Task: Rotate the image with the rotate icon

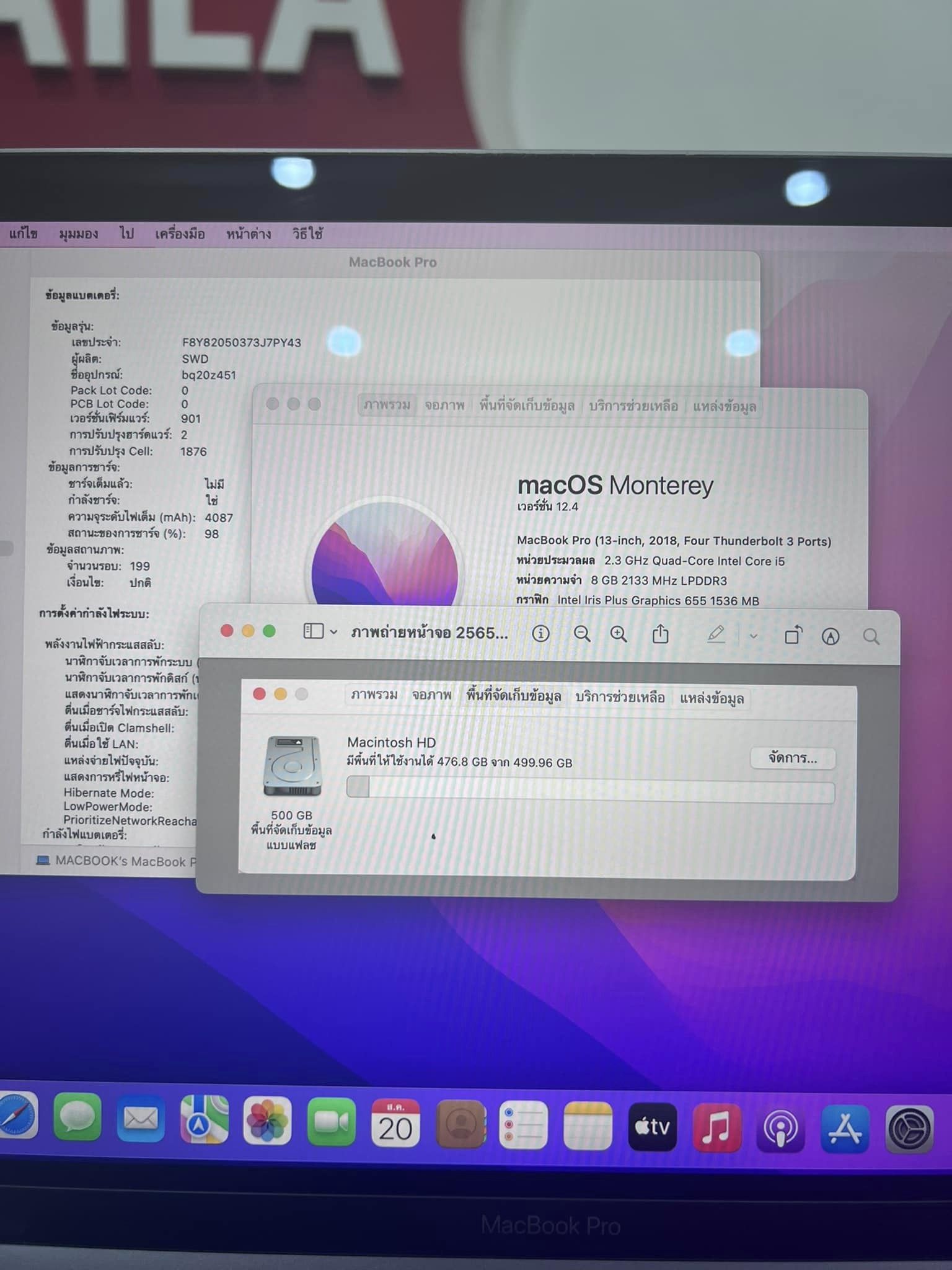Action: [x=793, y=635]
